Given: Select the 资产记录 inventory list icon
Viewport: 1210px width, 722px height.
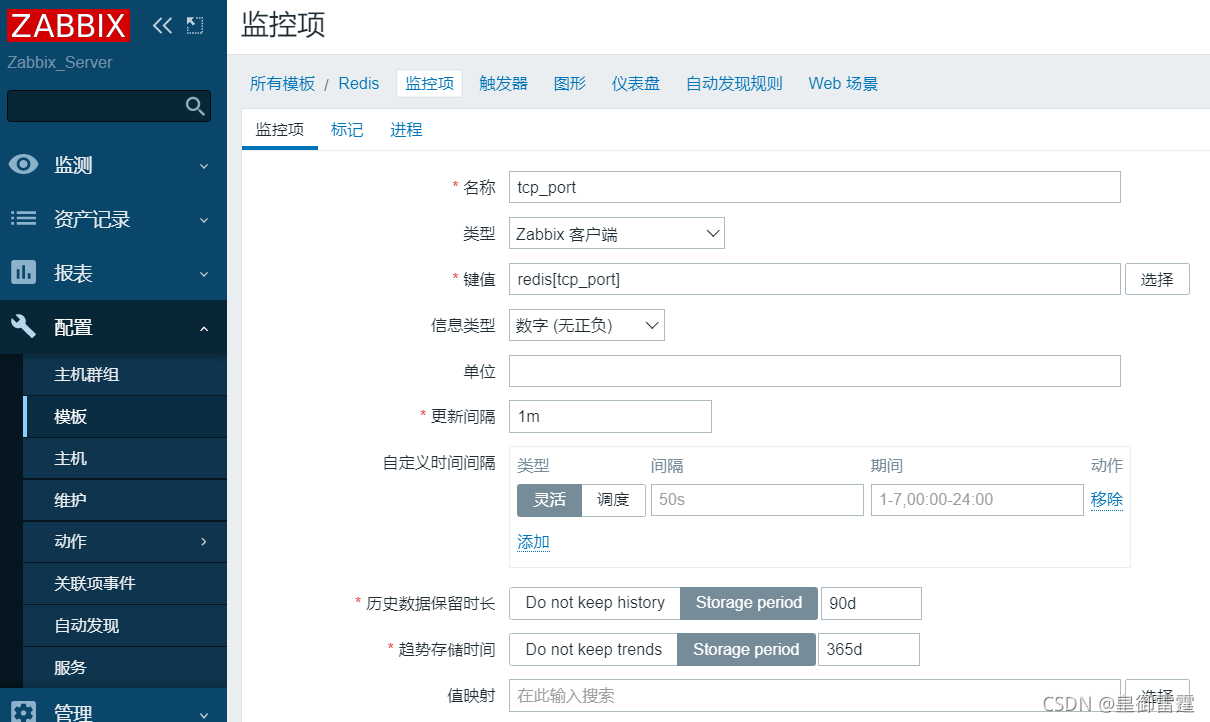Looking at the screenshot, I should (23, 219).
